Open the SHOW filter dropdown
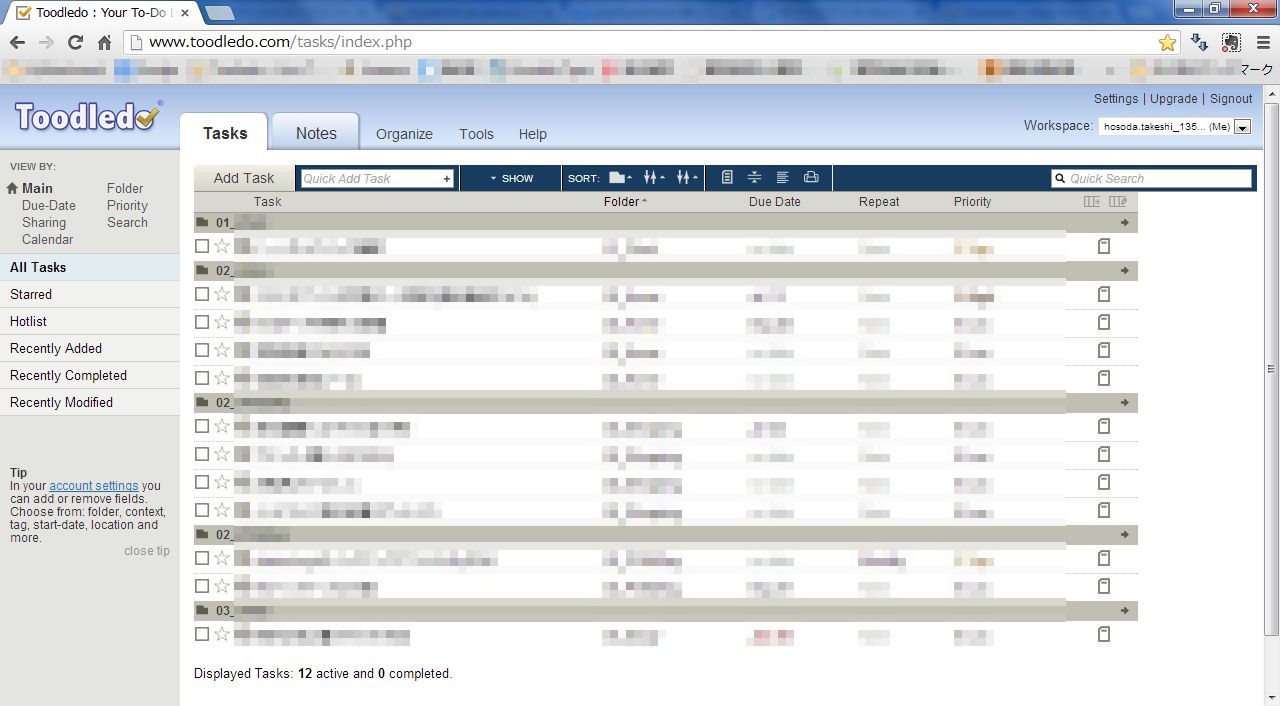 point(511,178)
